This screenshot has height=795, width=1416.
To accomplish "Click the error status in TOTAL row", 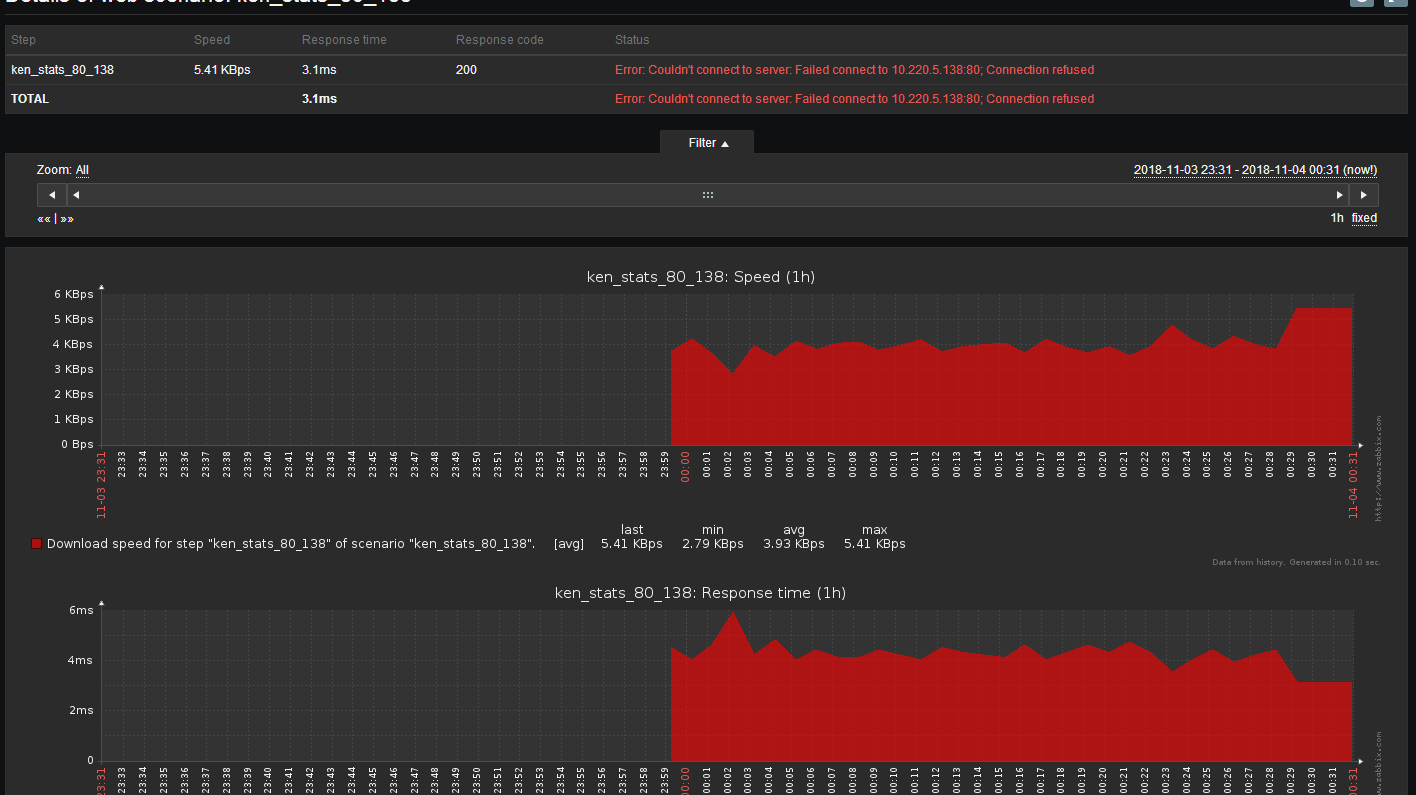I will (854, 99).
